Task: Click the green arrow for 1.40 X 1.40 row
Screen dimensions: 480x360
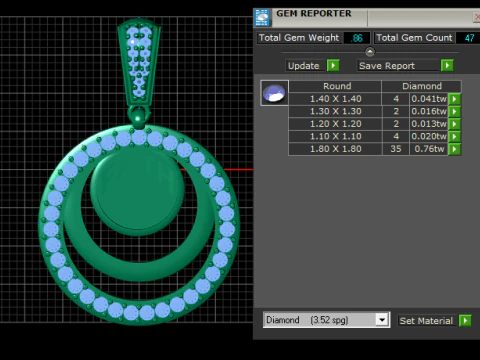Action: [455, 99]
